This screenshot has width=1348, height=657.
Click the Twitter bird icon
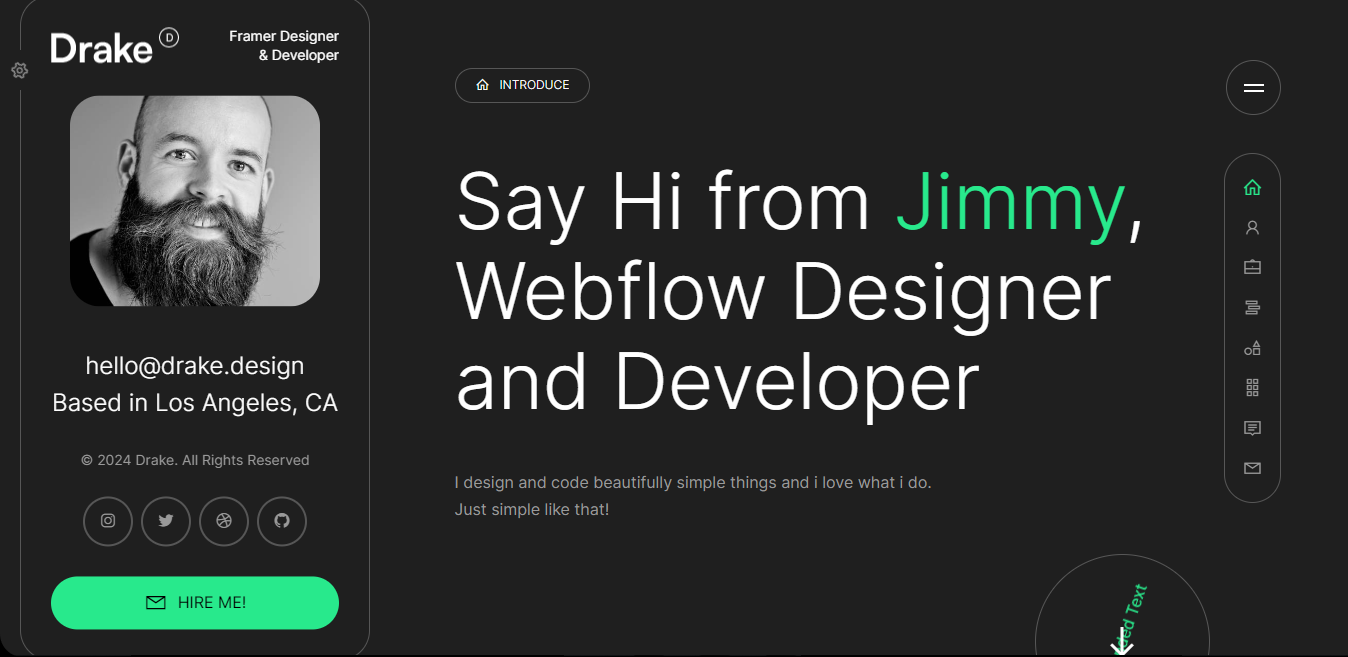pos(165,521)
